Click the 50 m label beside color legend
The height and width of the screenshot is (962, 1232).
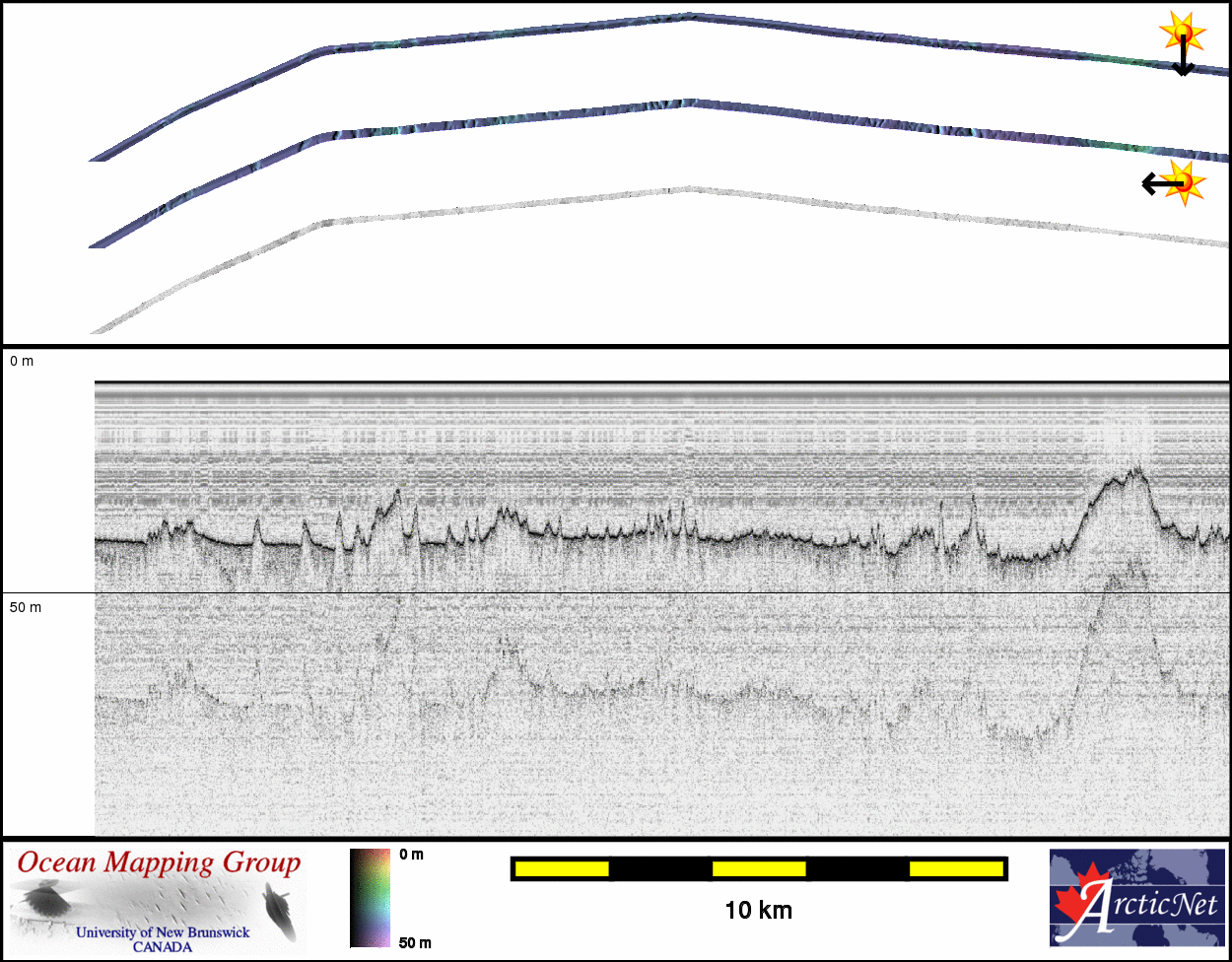(411, 943)
